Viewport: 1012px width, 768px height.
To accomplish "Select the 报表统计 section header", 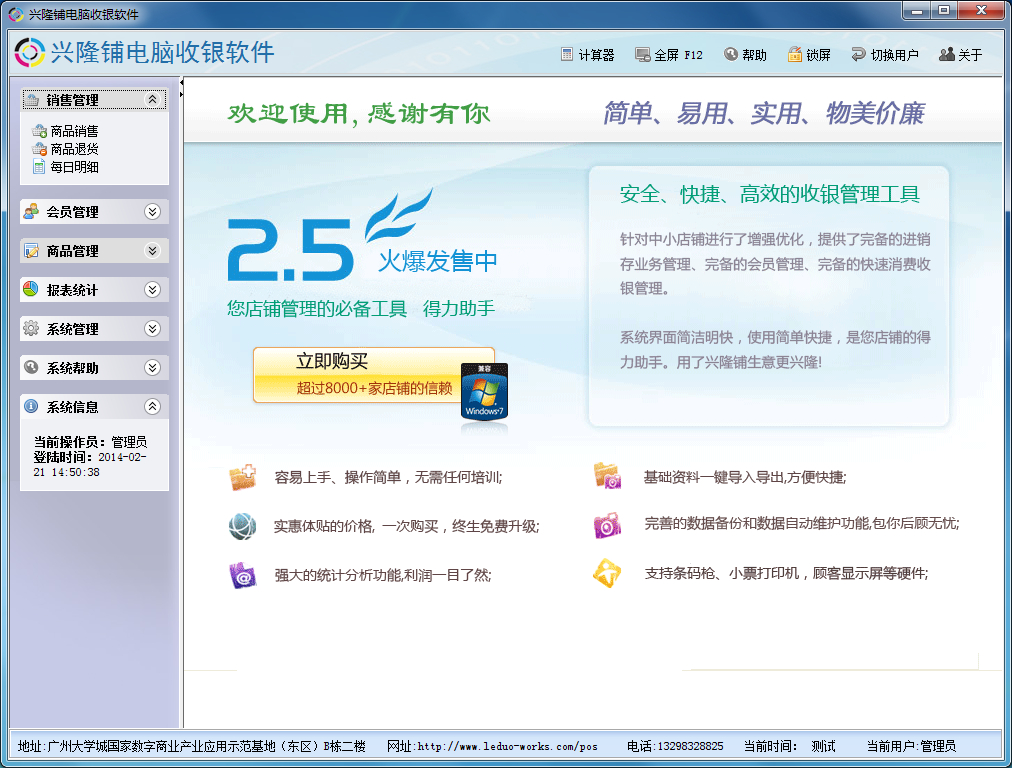I will pos(94,289).
